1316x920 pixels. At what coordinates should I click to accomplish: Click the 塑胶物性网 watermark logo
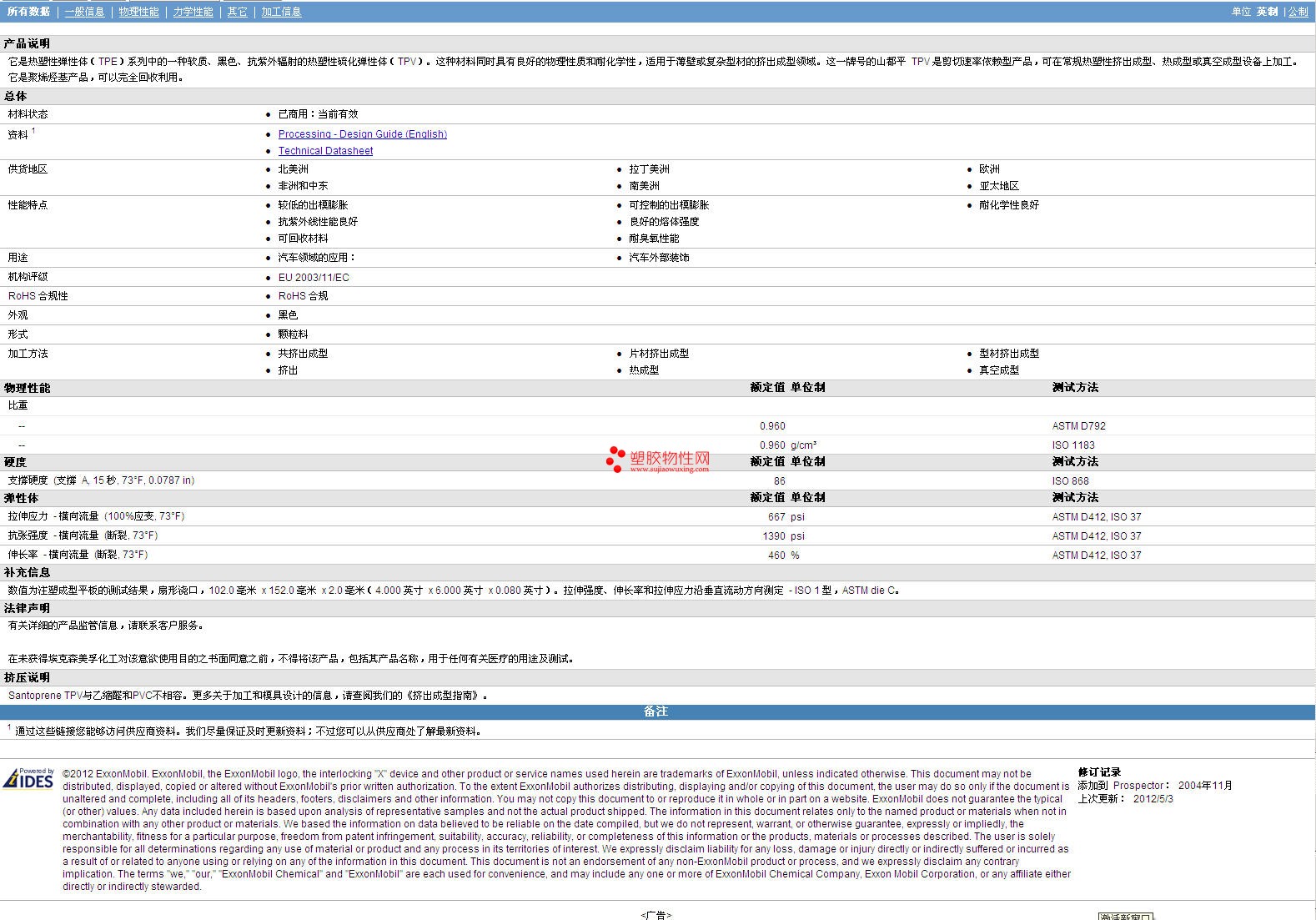pos(658,460)
